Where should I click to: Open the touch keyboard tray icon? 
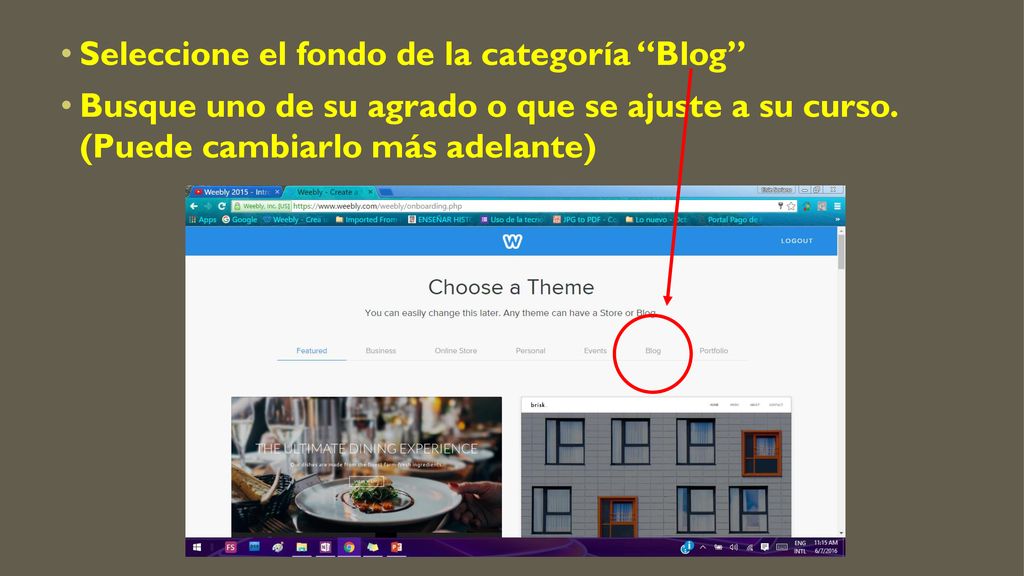pos(782,547)
